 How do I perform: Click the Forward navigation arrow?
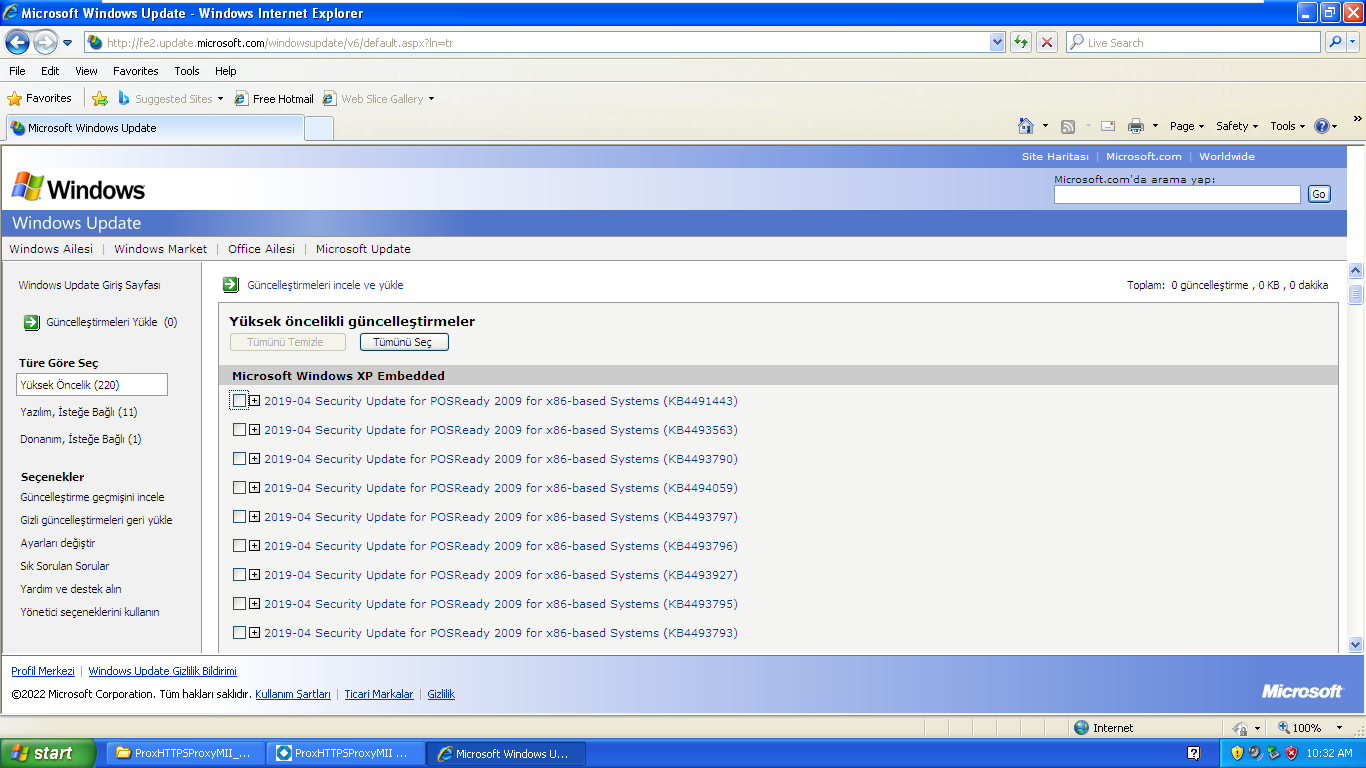[45, 43]
